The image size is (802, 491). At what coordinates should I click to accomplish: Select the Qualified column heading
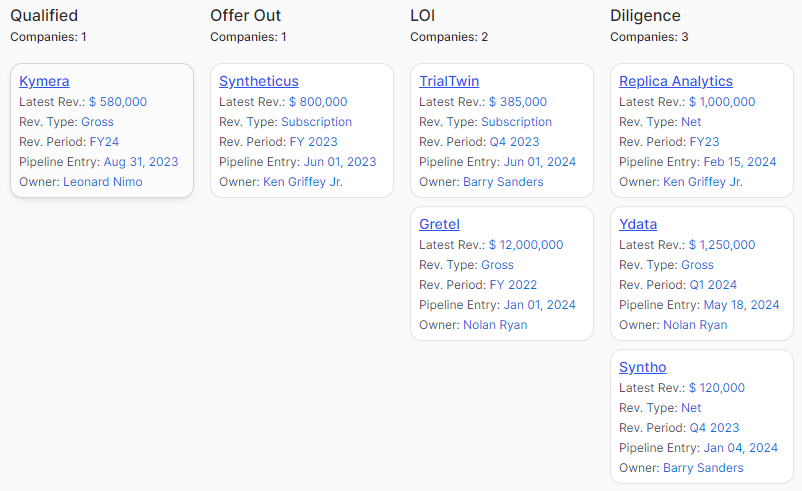[x=44, y=16]
